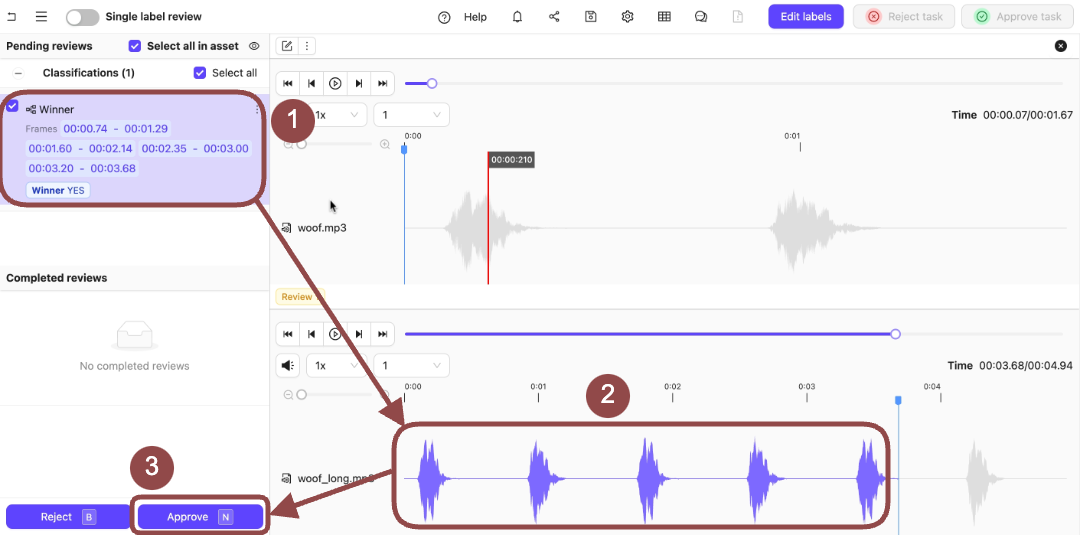Open the settings gear
This screenshot has width=1080, height=535.
coord(627,17)
